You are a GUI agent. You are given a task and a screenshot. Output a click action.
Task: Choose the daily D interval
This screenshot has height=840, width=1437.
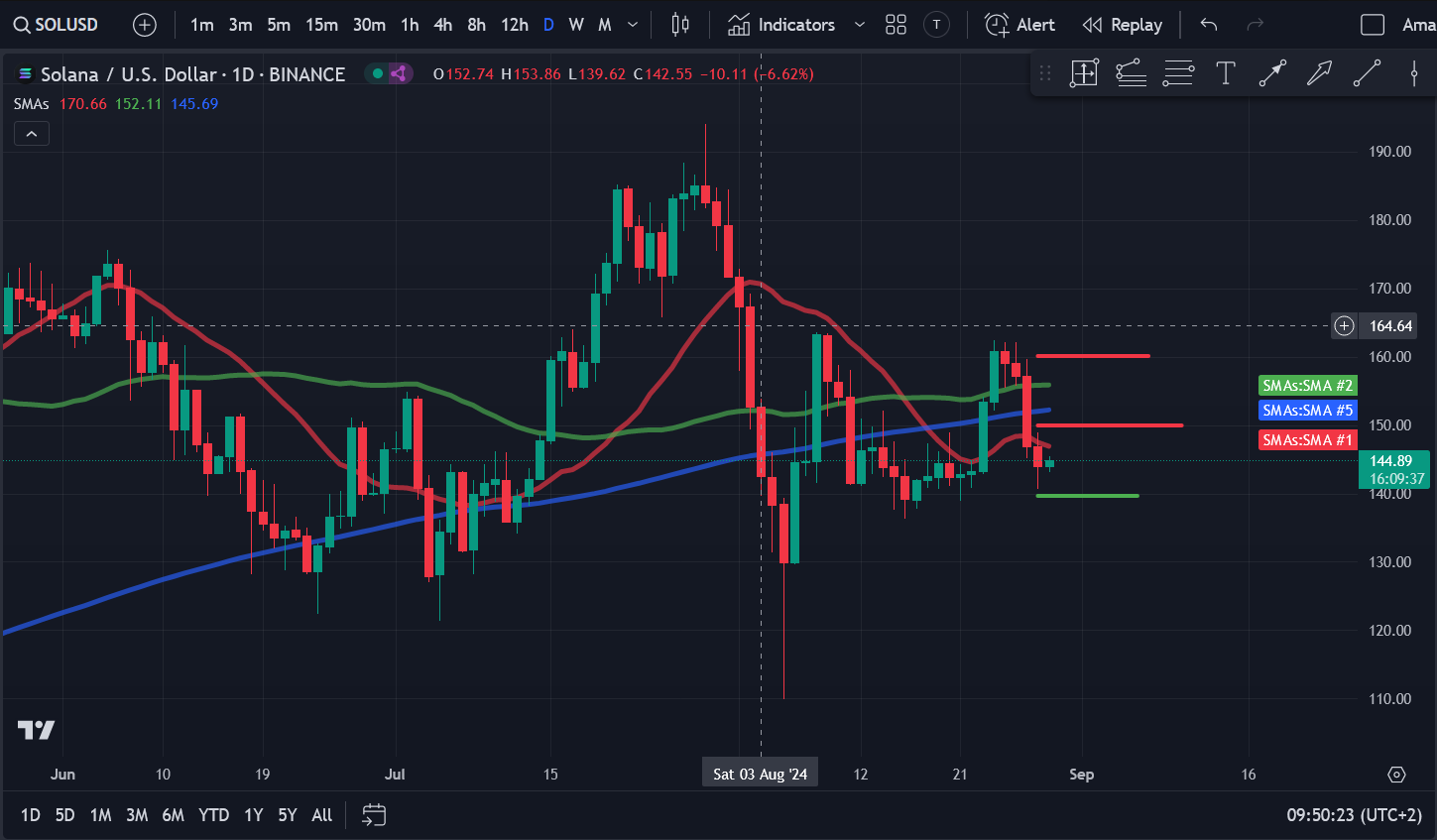548,25
